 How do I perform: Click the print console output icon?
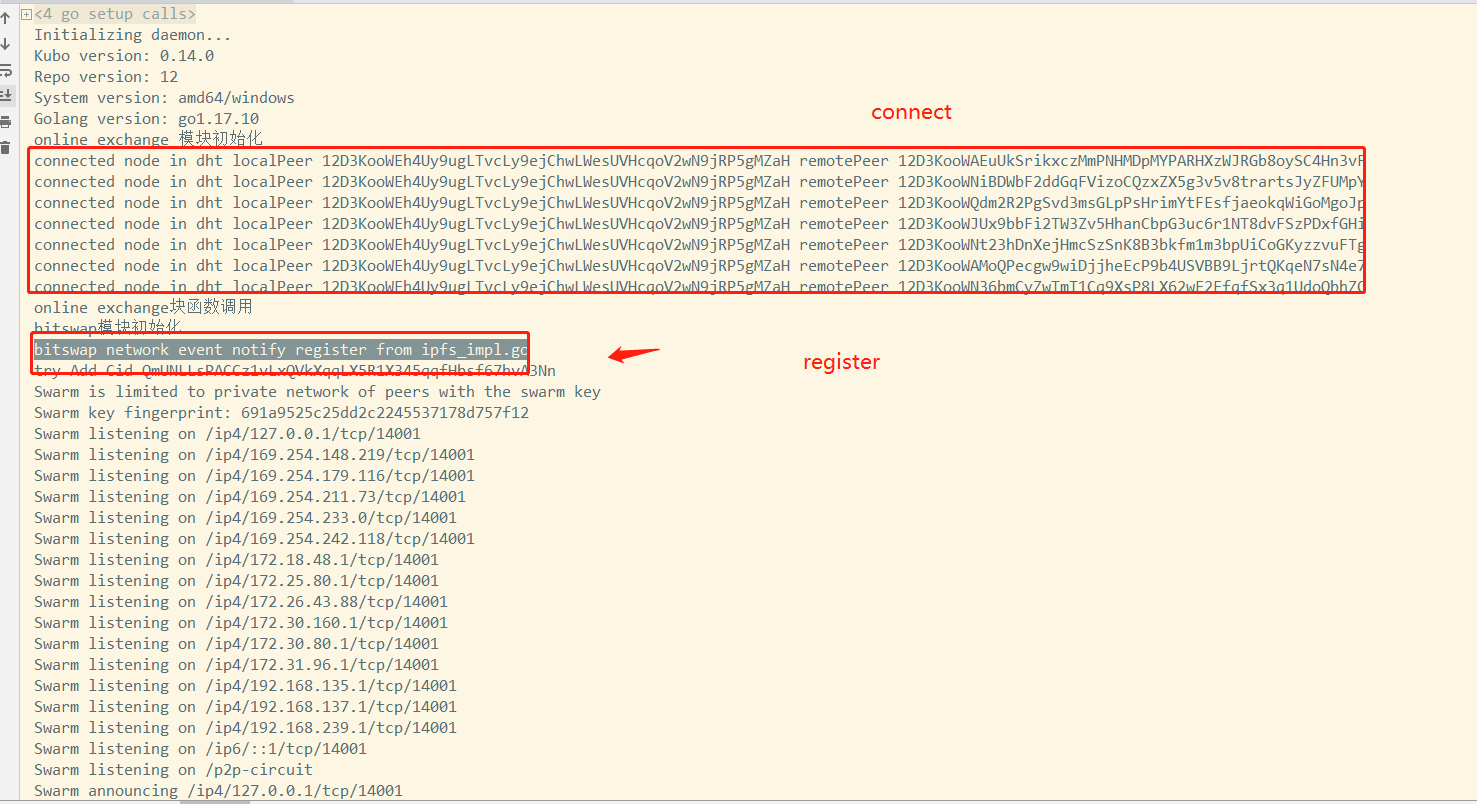[x=5, y=122]
